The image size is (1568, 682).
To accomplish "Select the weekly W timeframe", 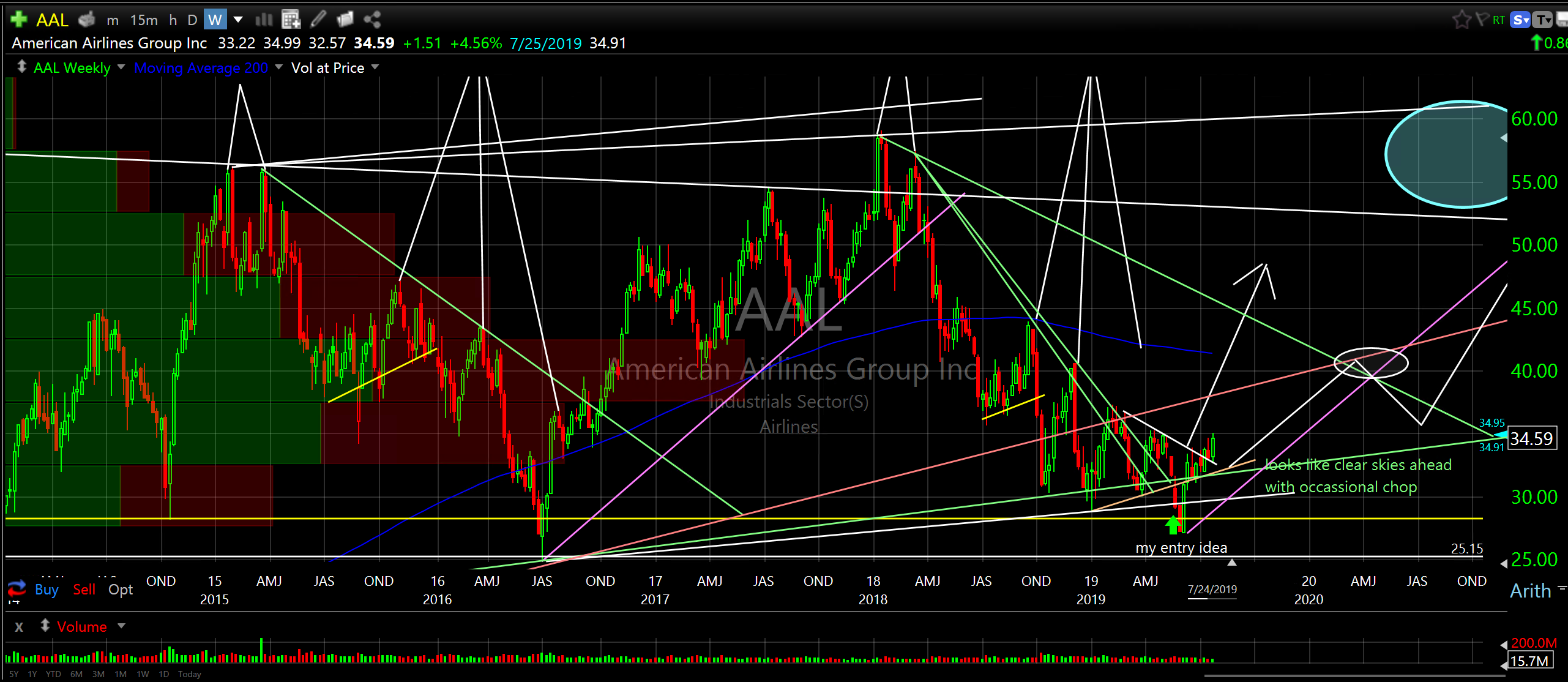I will pos(215,20).
